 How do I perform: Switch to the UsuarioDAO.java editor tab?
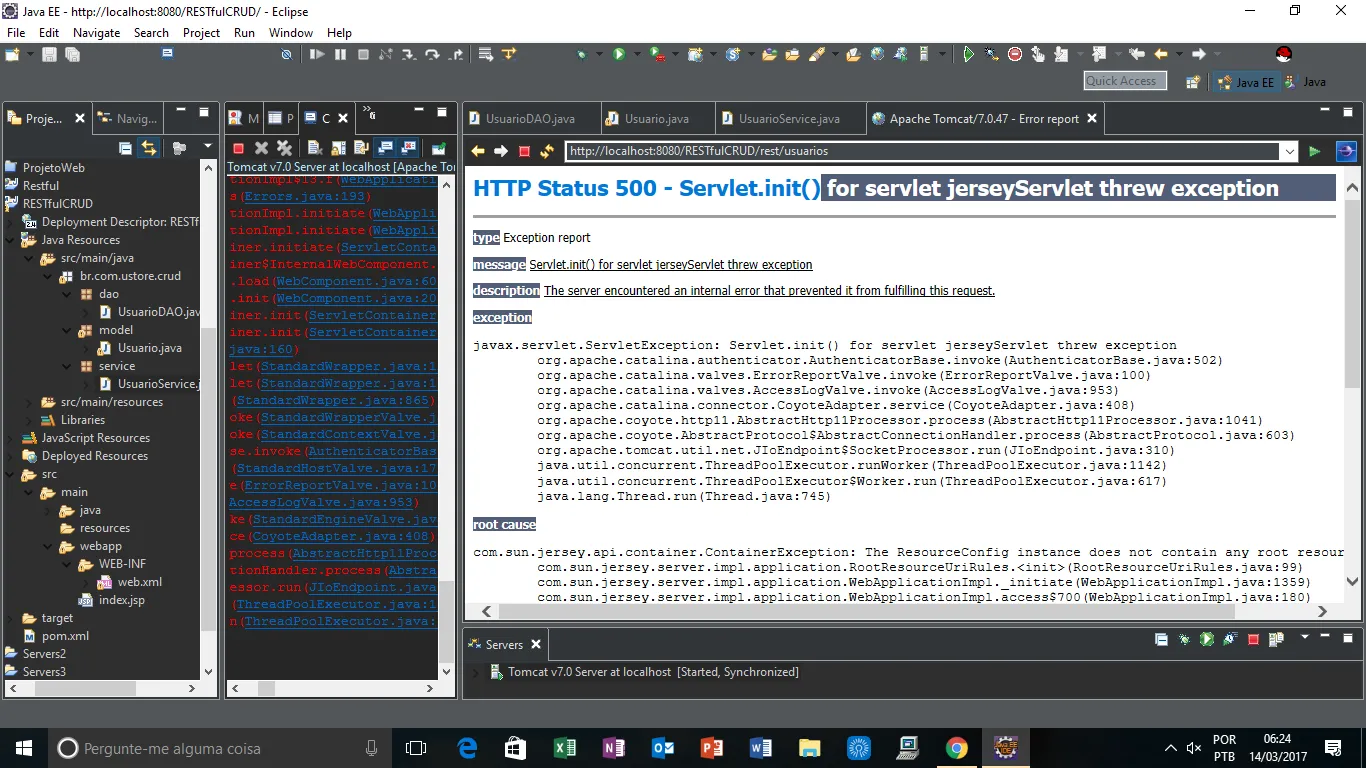[531, 118]
